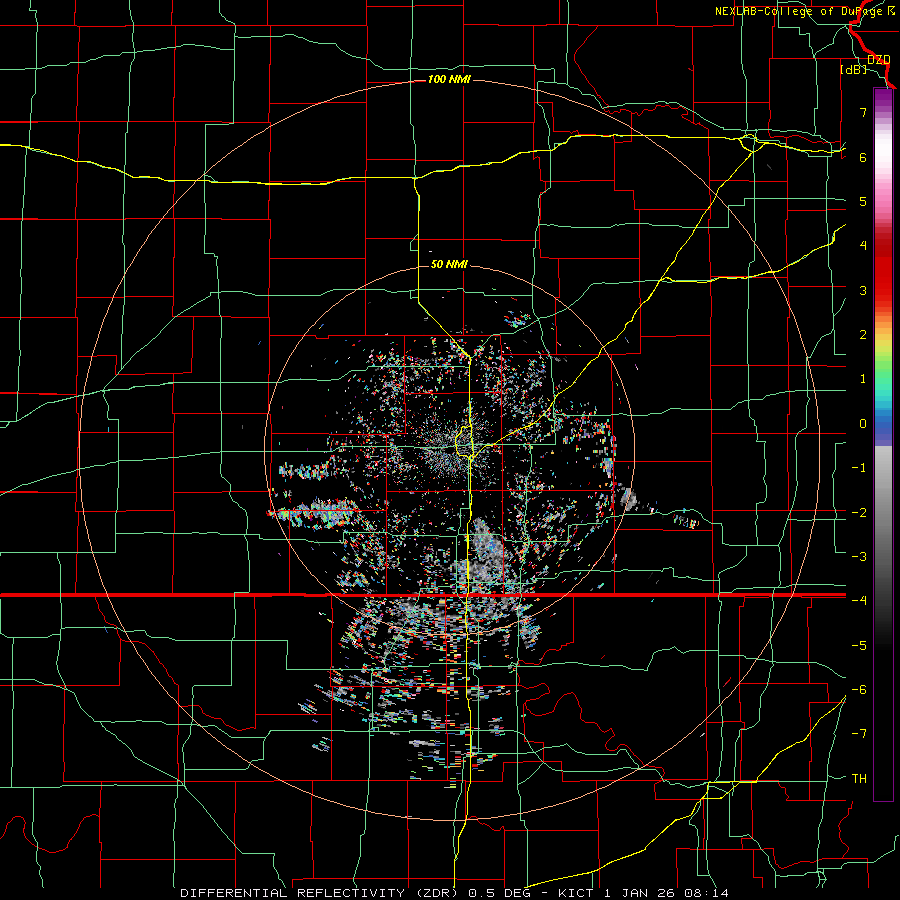Click the -2 value on the color scale
Viewport: 900px width, 900px height.
tap(859, 513)
